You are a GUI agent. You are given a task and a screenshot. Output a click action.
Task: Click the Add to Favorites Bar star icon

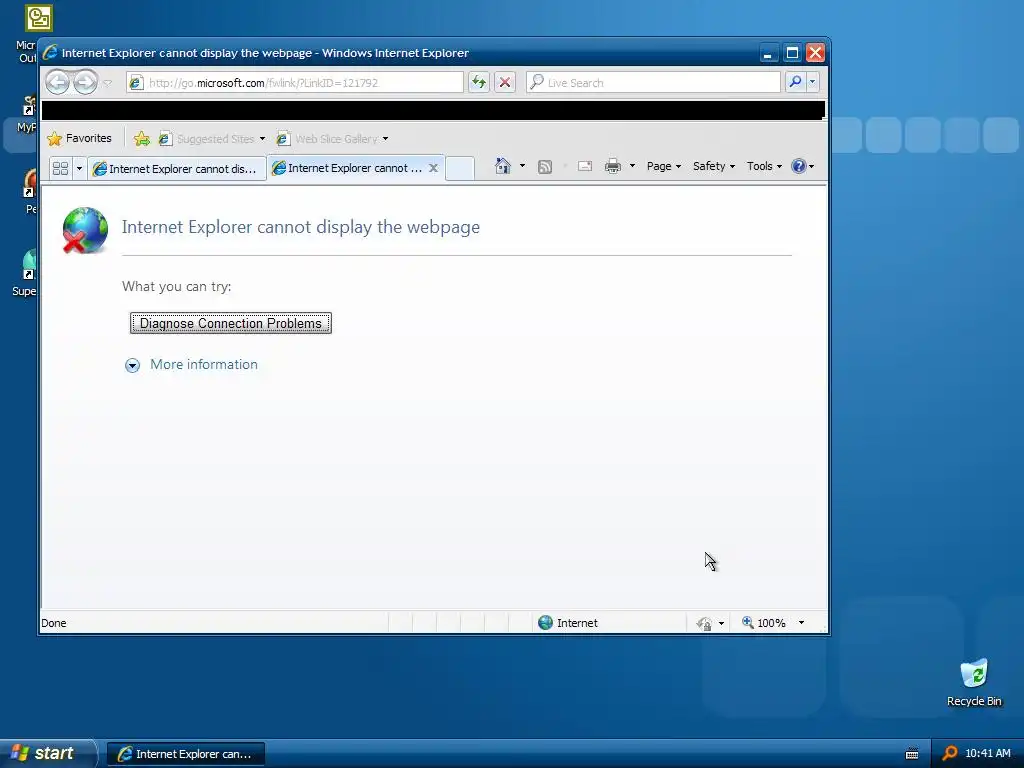142,138
